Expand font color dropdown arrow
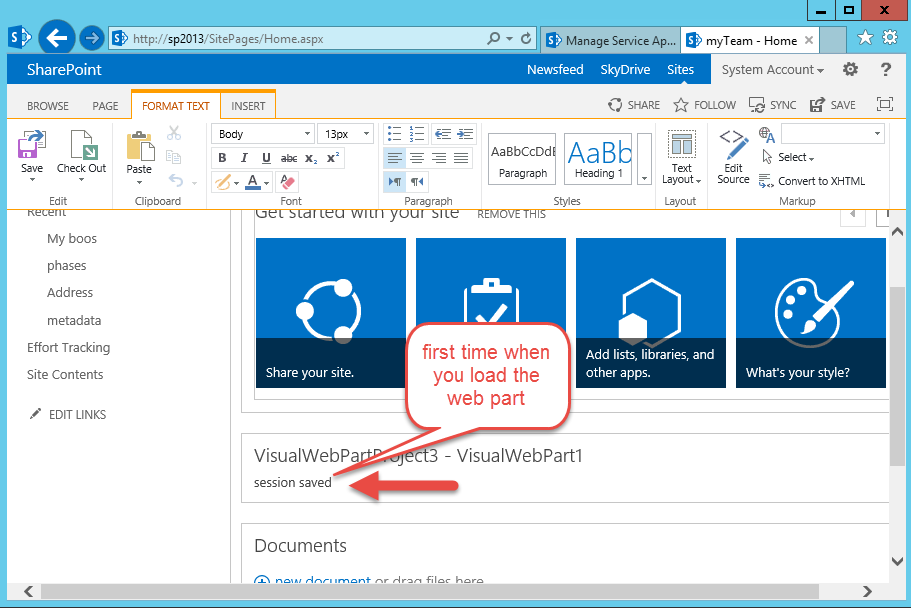Viewport: 911px width, 608px height. coord(266,183)
